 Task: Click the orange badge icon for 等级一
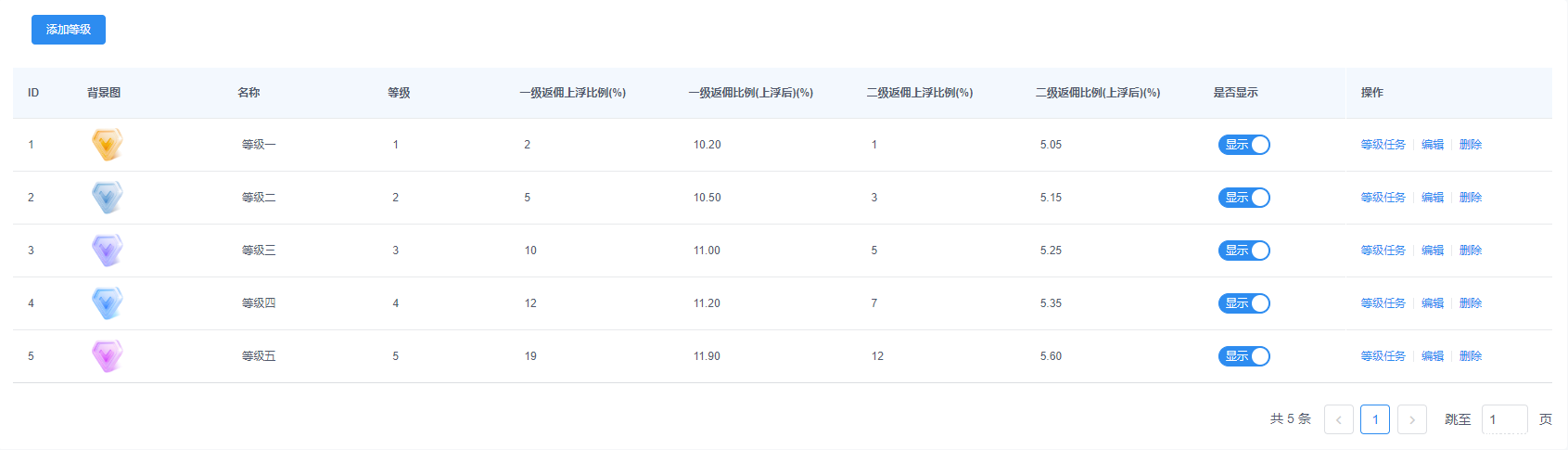click(108, 145)
